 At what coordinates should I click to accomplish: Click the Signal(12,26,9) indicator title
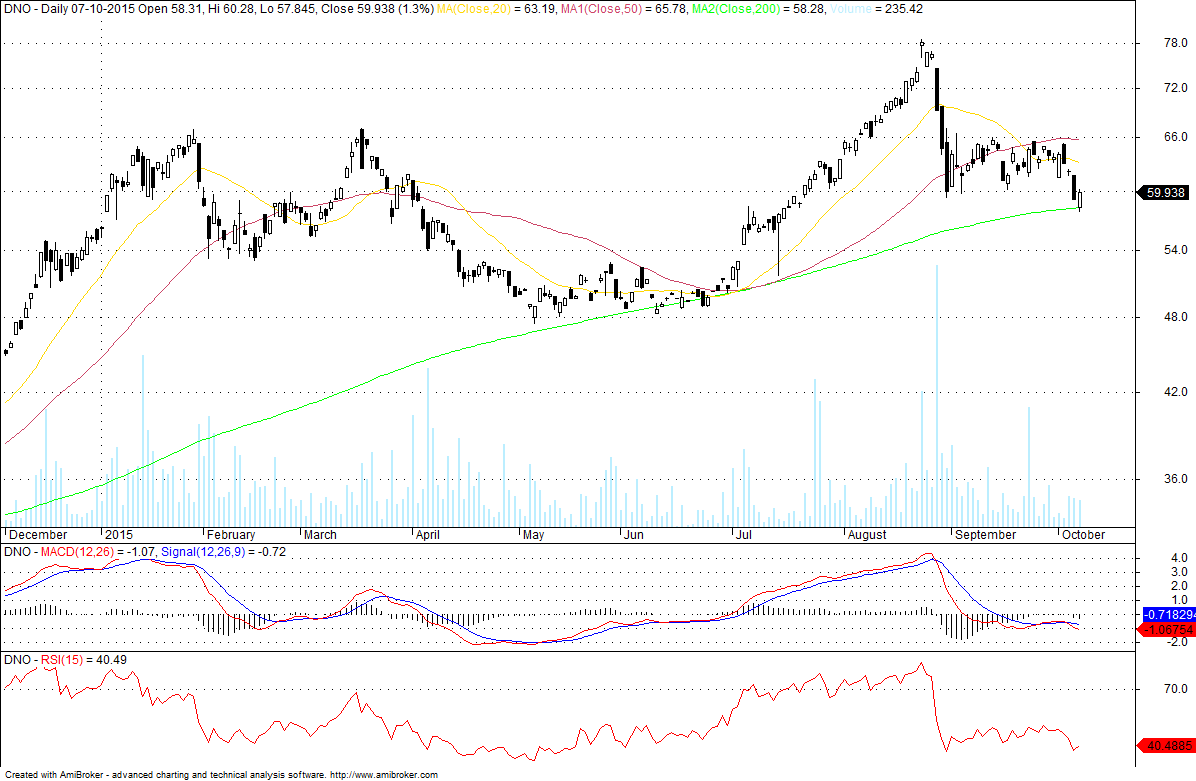[x=204, y=551]
